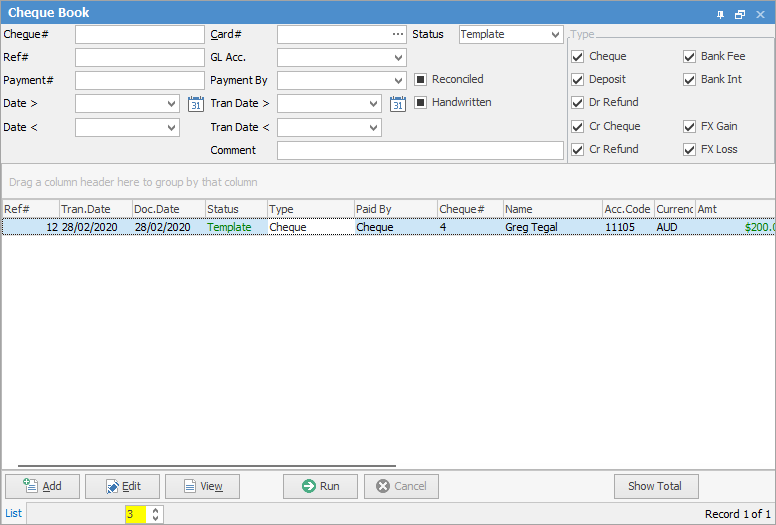Open the Date < dropdown
Viewport: 776px width, 525px height.
tap(171, 128)
